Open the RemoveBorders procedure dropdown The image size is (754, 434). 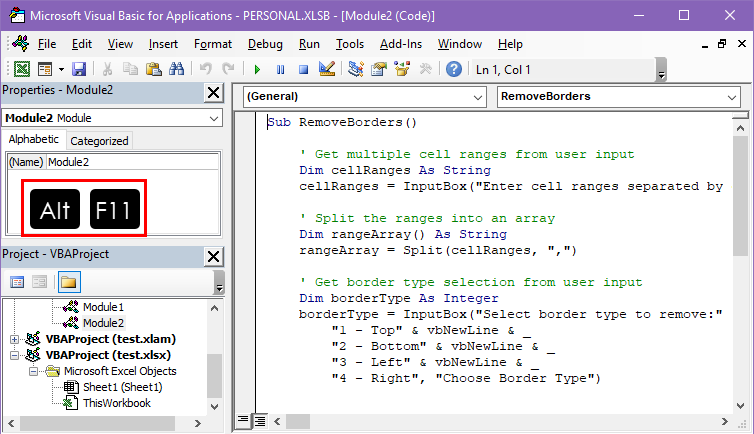(732, 98)
